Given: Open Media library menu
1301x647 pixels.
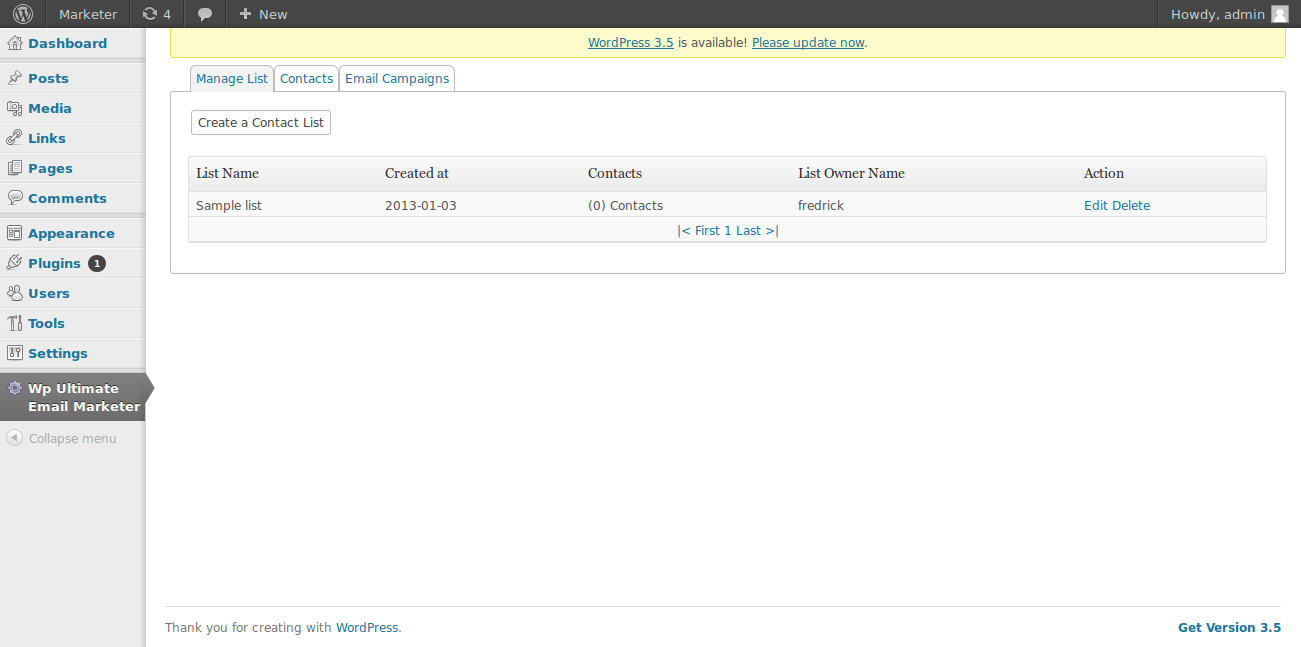Looking at the screenshot, I should tap(50, 108).
